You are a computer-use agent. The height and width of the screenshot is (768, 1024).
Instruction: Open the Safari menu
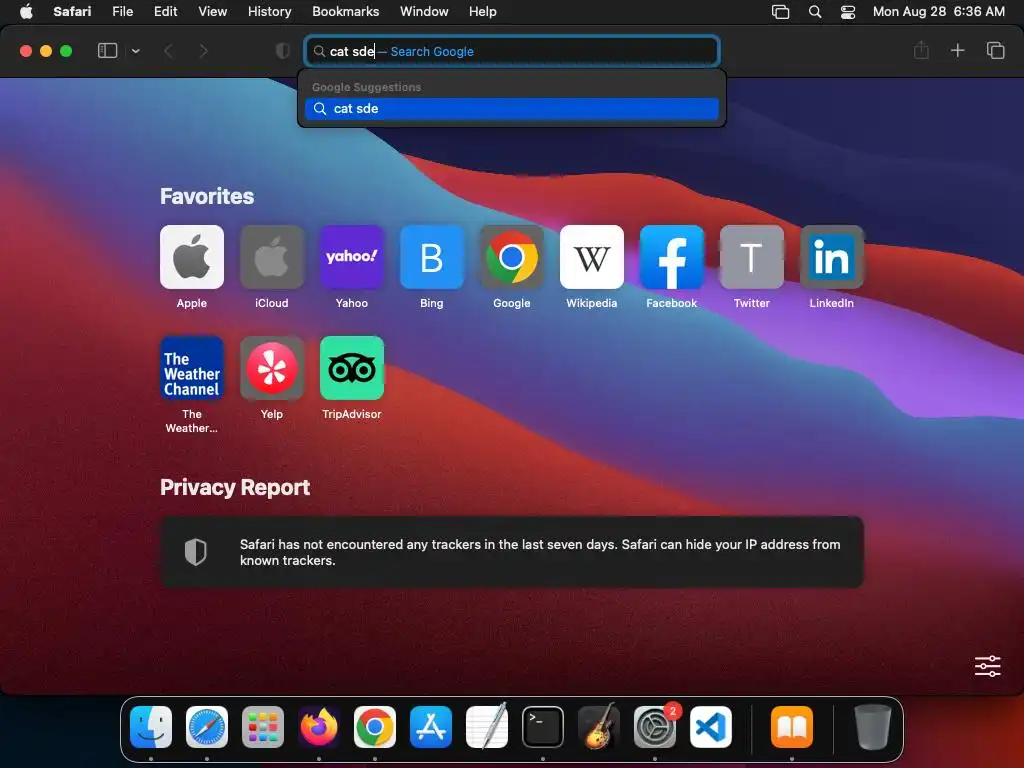72,12
